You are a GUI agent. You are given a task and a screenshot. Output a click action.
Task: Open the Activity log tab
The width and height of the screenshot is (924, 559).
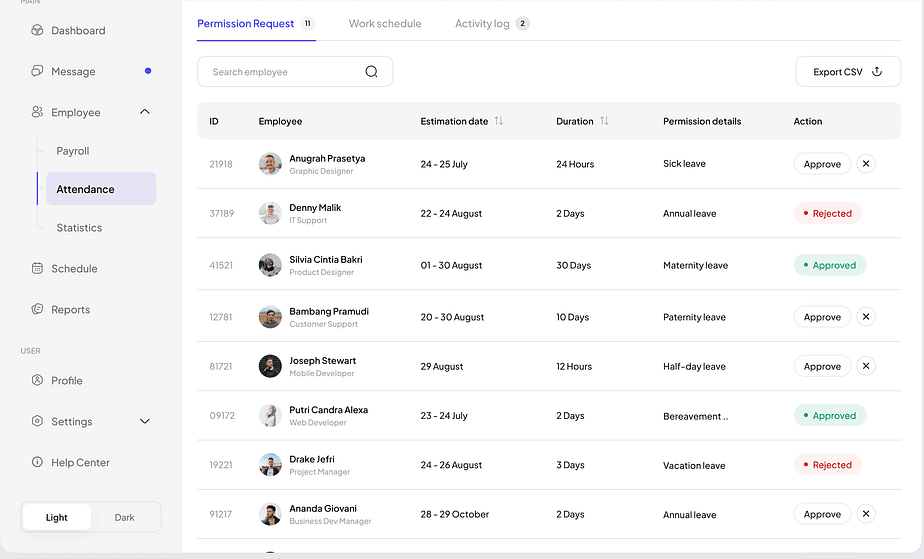tap(482, 24)
